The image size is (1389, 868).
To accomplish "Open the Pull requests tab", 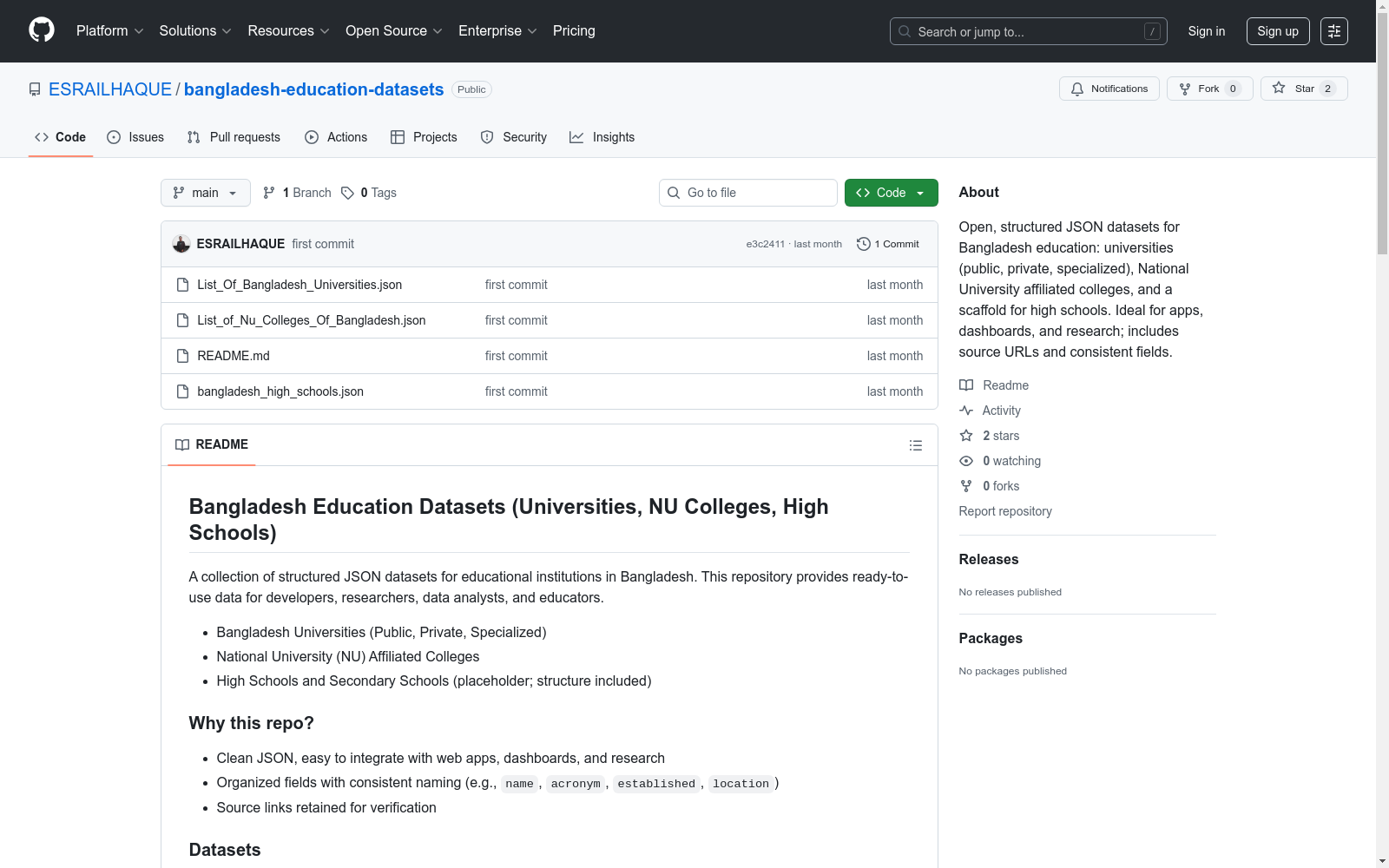I will (234, 137).
